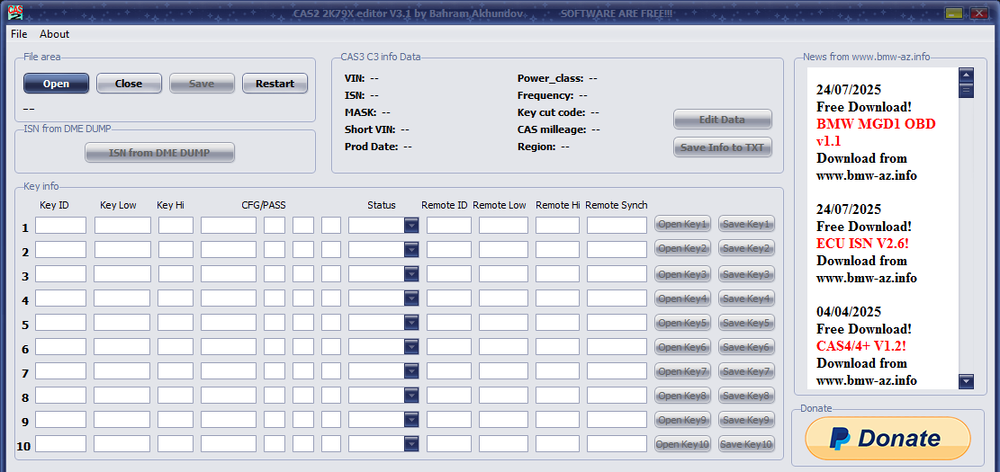This screenshot has width=1000, height=472.
Task: Click the CFG/PASS column header
Action: click(x=263, y=205)
